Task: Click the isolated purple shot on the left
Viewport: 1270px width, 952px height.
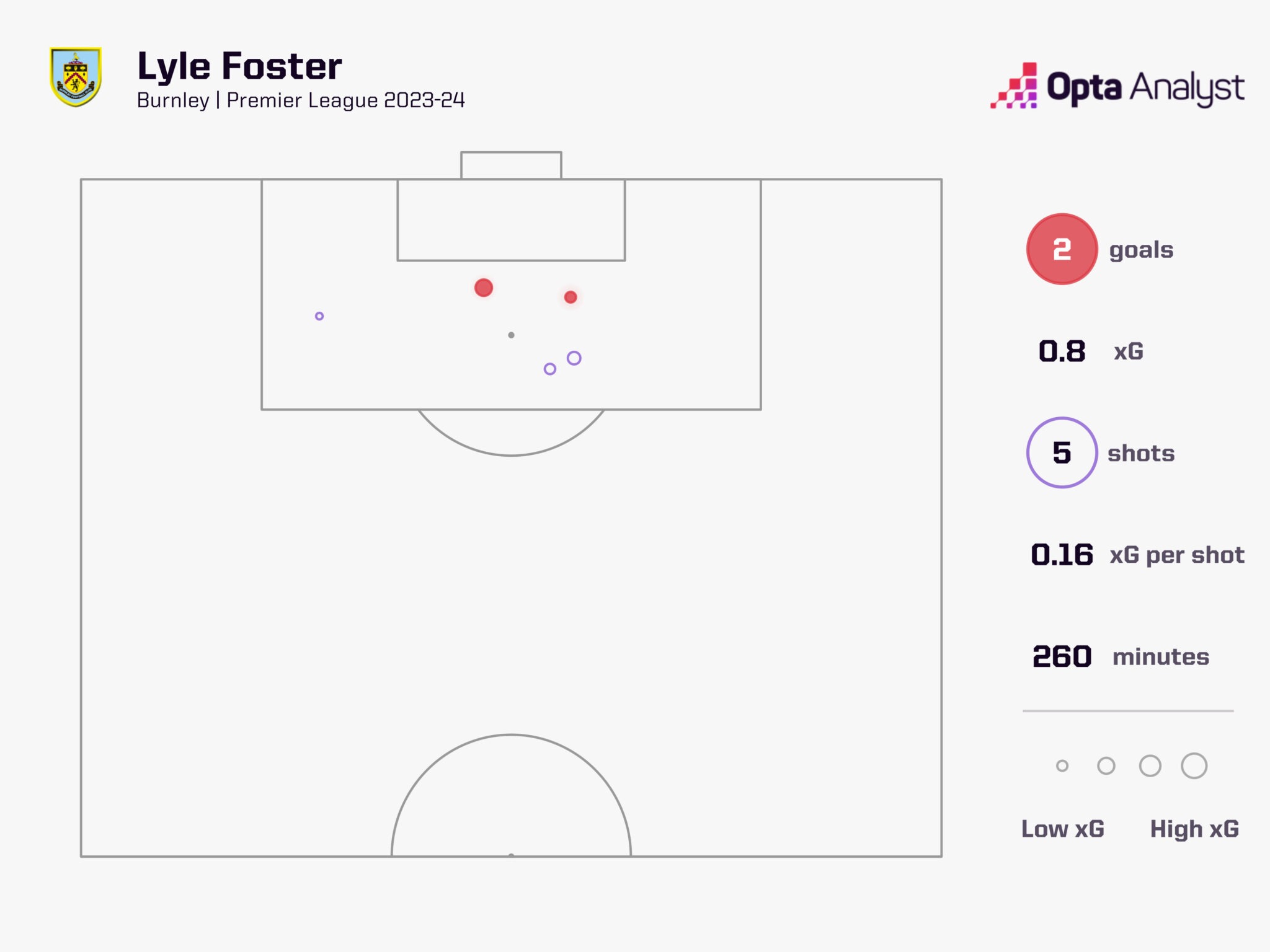Action: pos(319,316)
